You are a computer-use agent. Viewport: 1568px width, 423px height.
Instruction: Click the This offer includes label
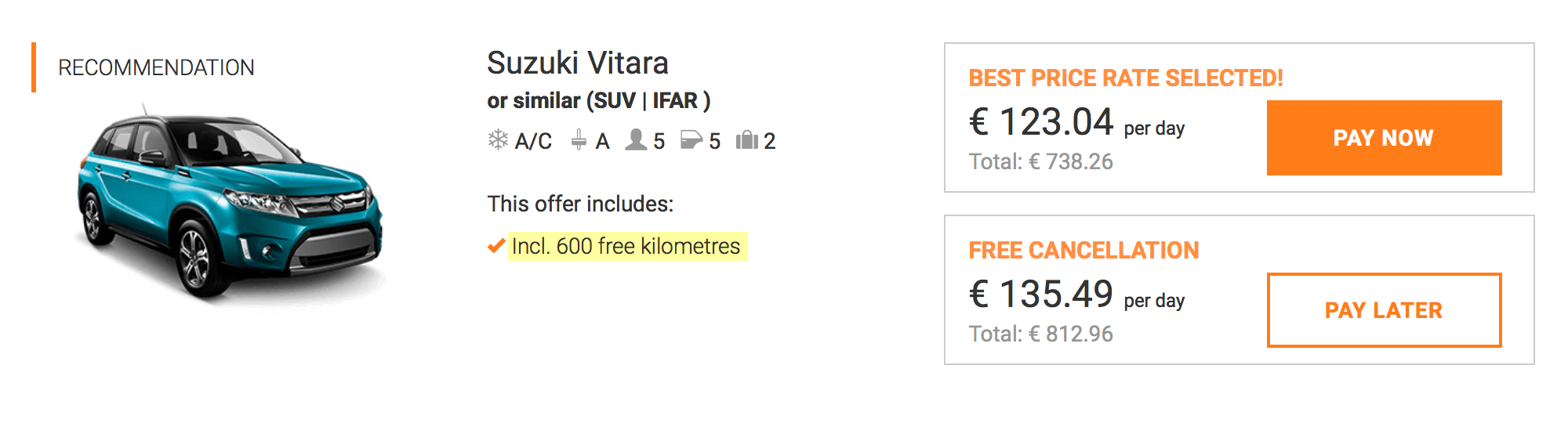click(x=580, y=204)
